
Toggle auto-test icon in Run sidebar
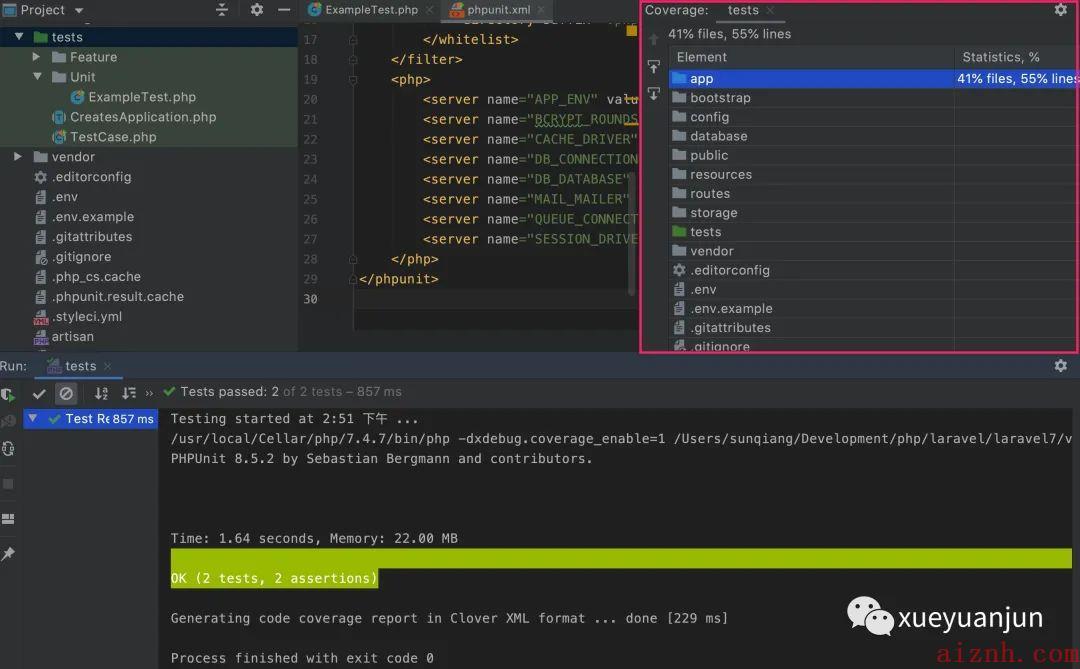point(8,449)
